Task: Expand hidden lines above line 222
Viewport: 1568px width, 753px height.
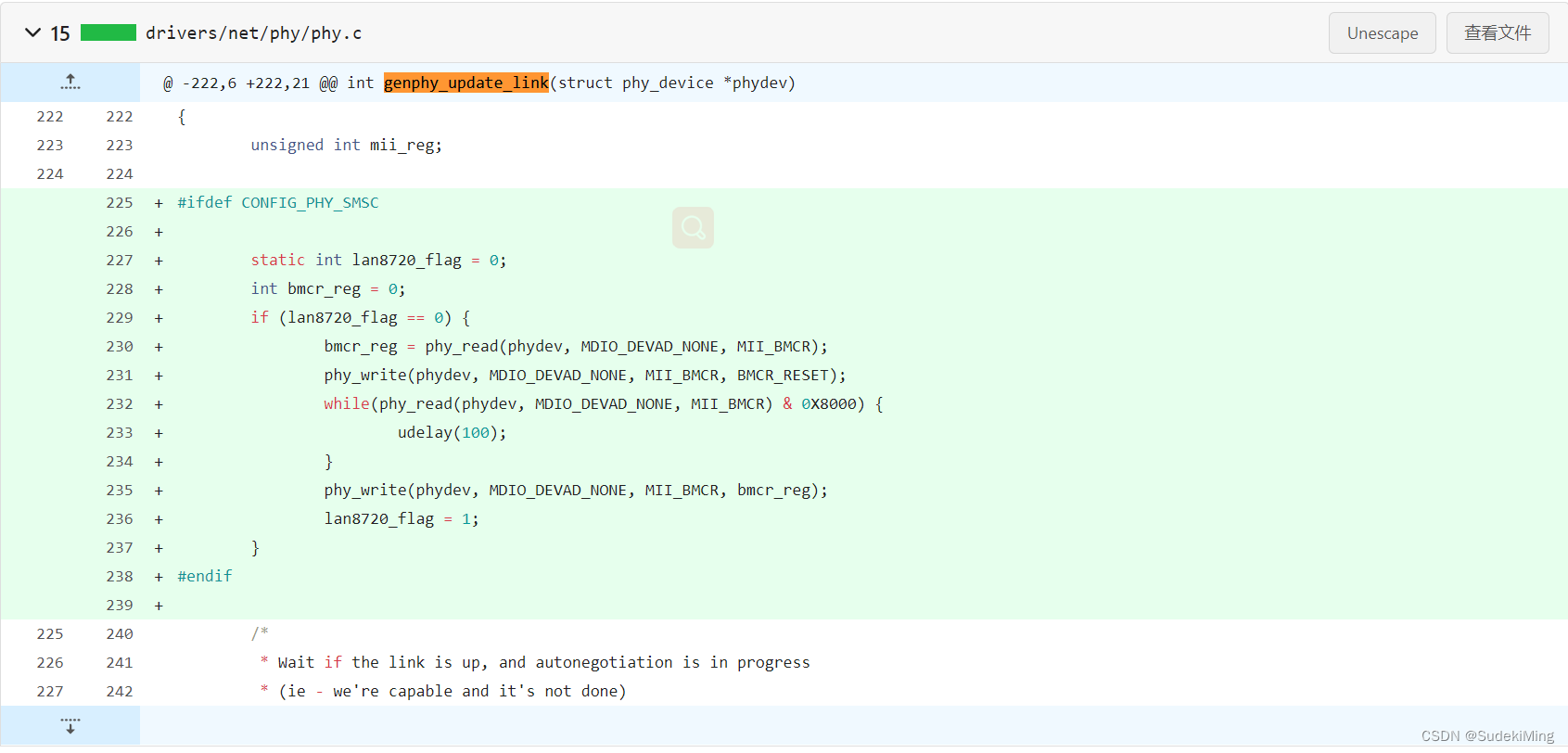Action: [70, 83]
